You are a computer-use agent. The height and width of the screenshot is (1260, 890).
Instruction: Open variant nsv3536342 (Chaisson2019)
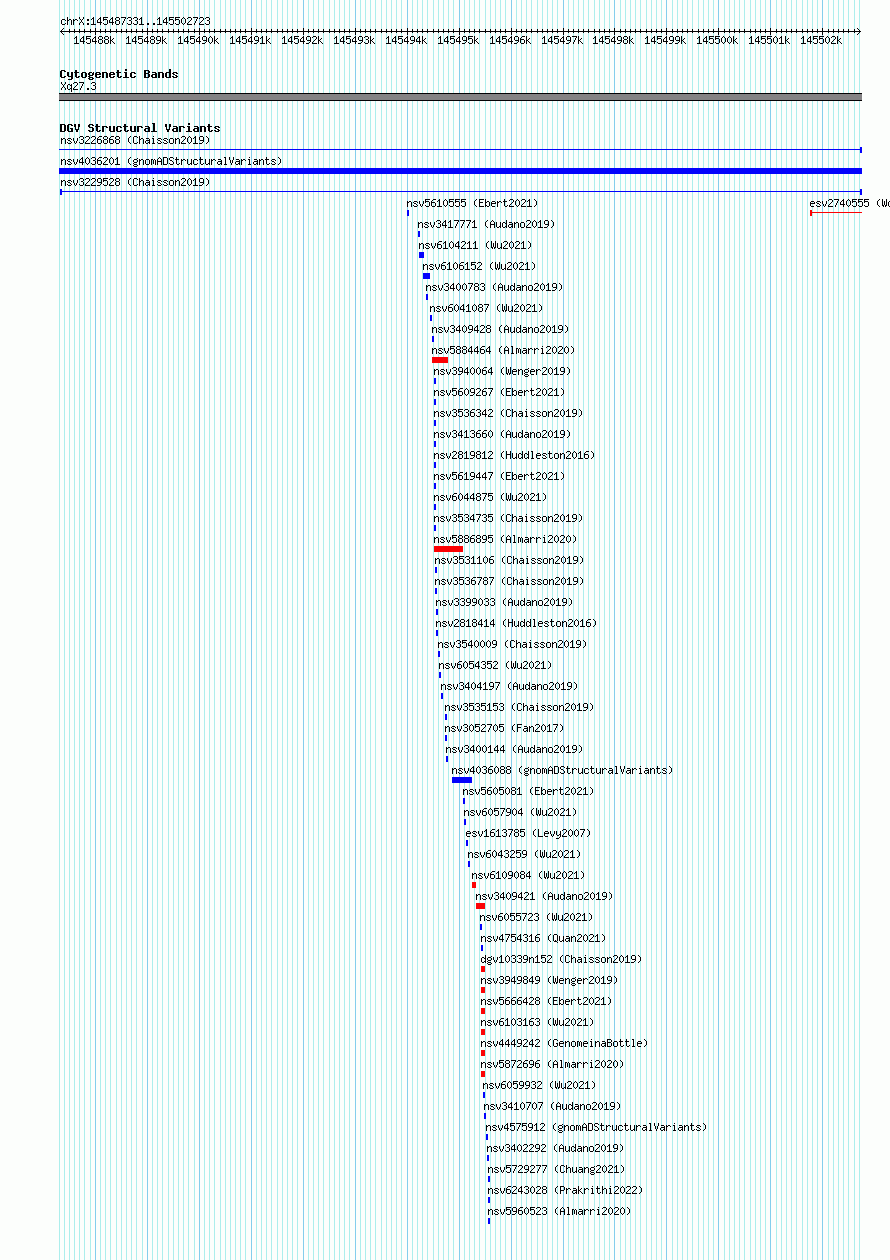(508, 413)
